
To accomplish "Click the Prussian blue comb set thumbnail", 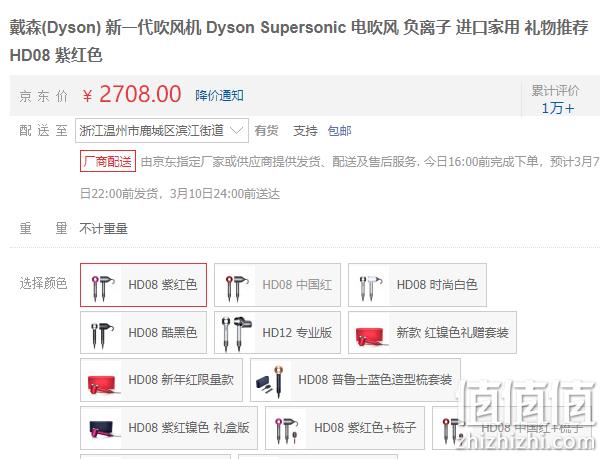I will coord(272,381).
